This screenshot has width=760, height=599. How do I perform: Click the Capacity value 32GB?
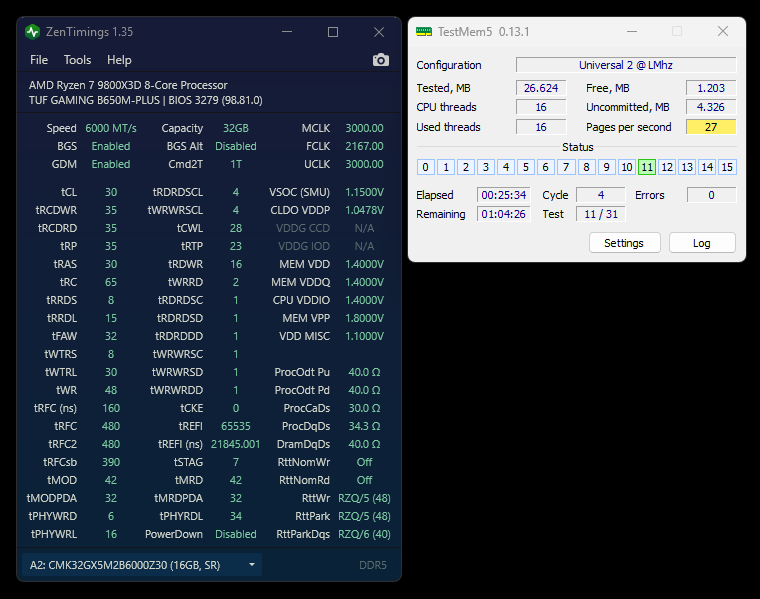click(236, 128)
